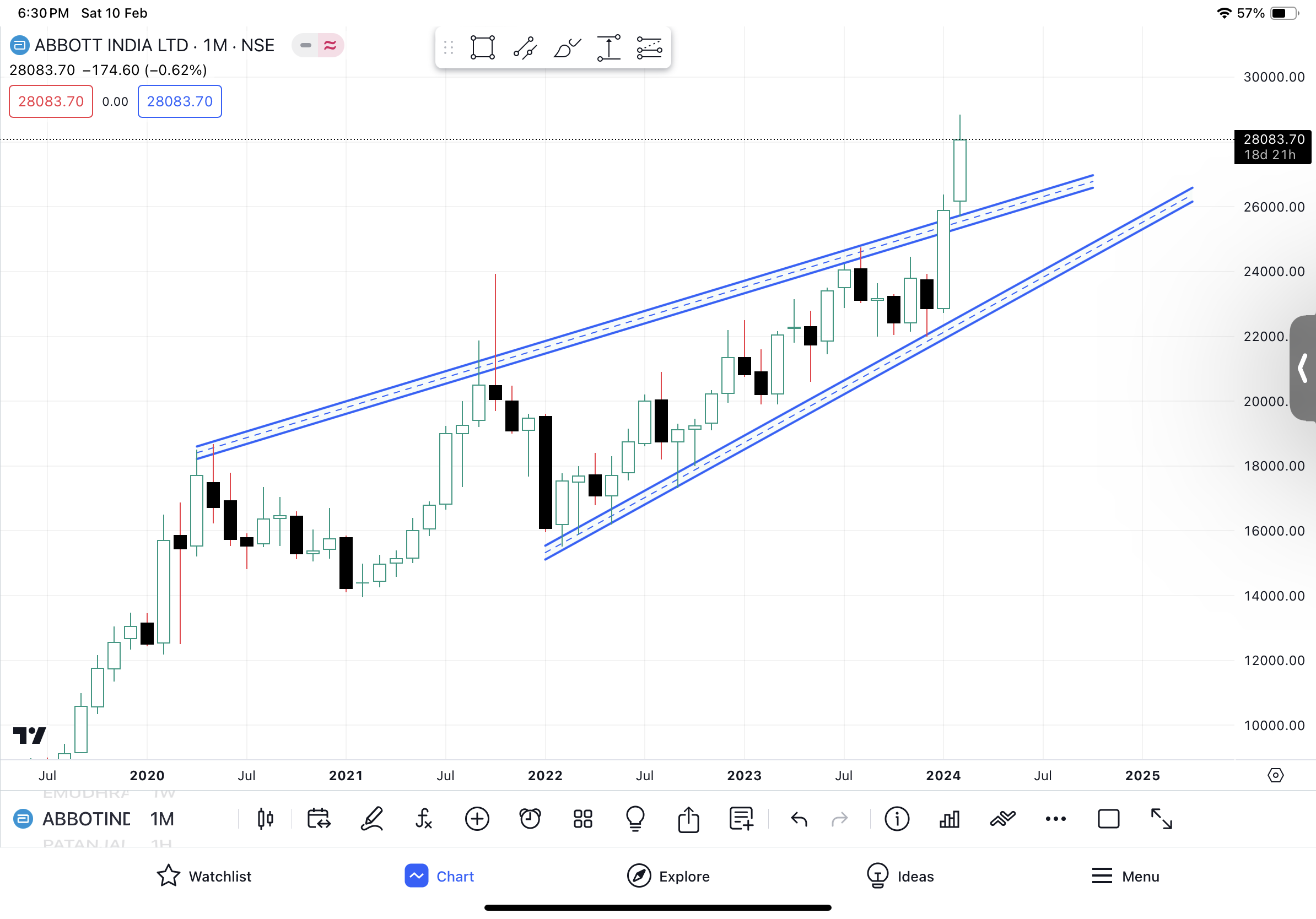Open the Ideas tab
1316x919 pixels.
900,876
